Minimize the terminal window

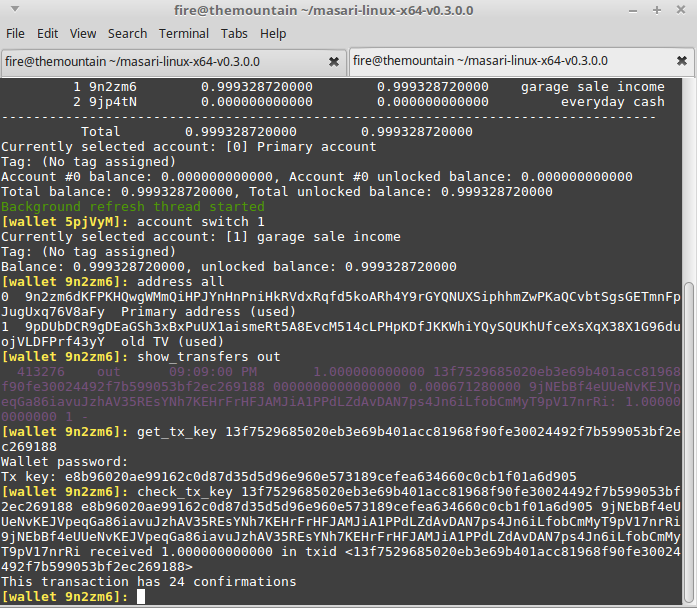point(633,11)
